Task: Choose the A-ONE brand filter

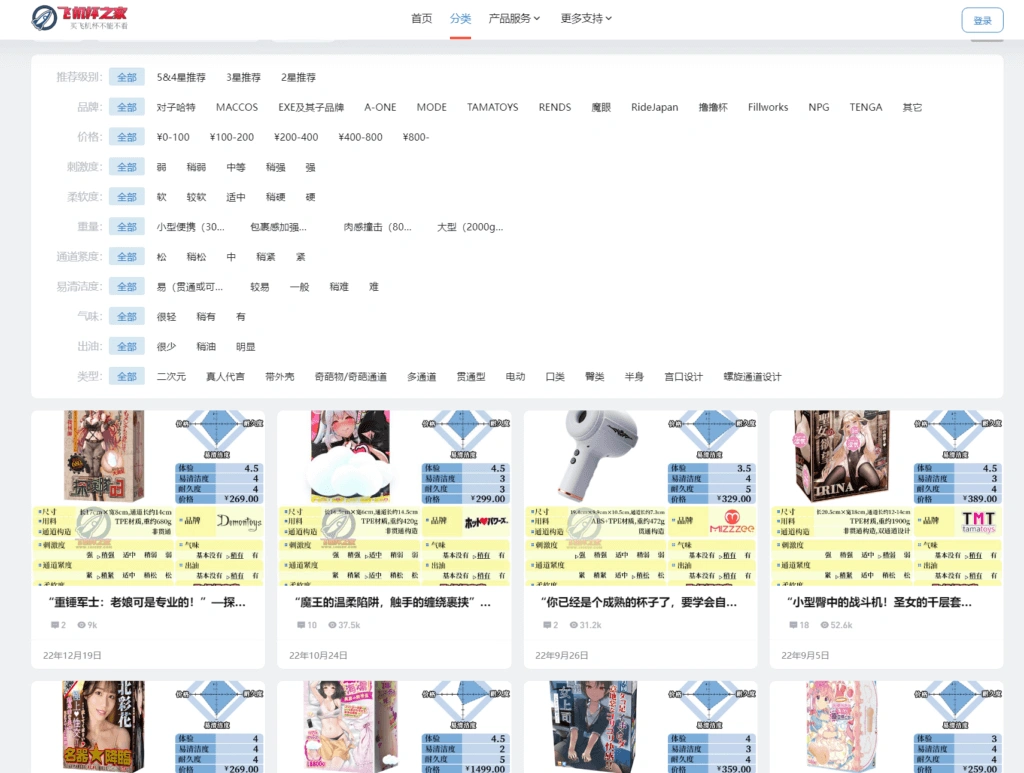Action: click(x=380, y=107)
